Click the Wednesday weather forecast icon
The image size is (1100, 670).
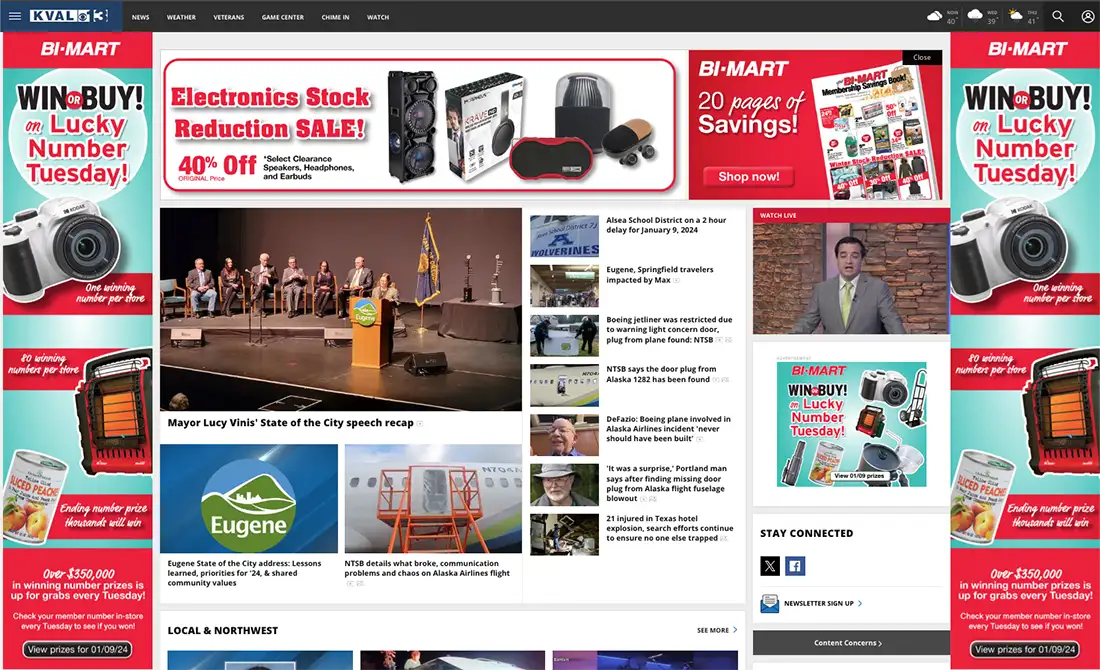pos(974,15)
